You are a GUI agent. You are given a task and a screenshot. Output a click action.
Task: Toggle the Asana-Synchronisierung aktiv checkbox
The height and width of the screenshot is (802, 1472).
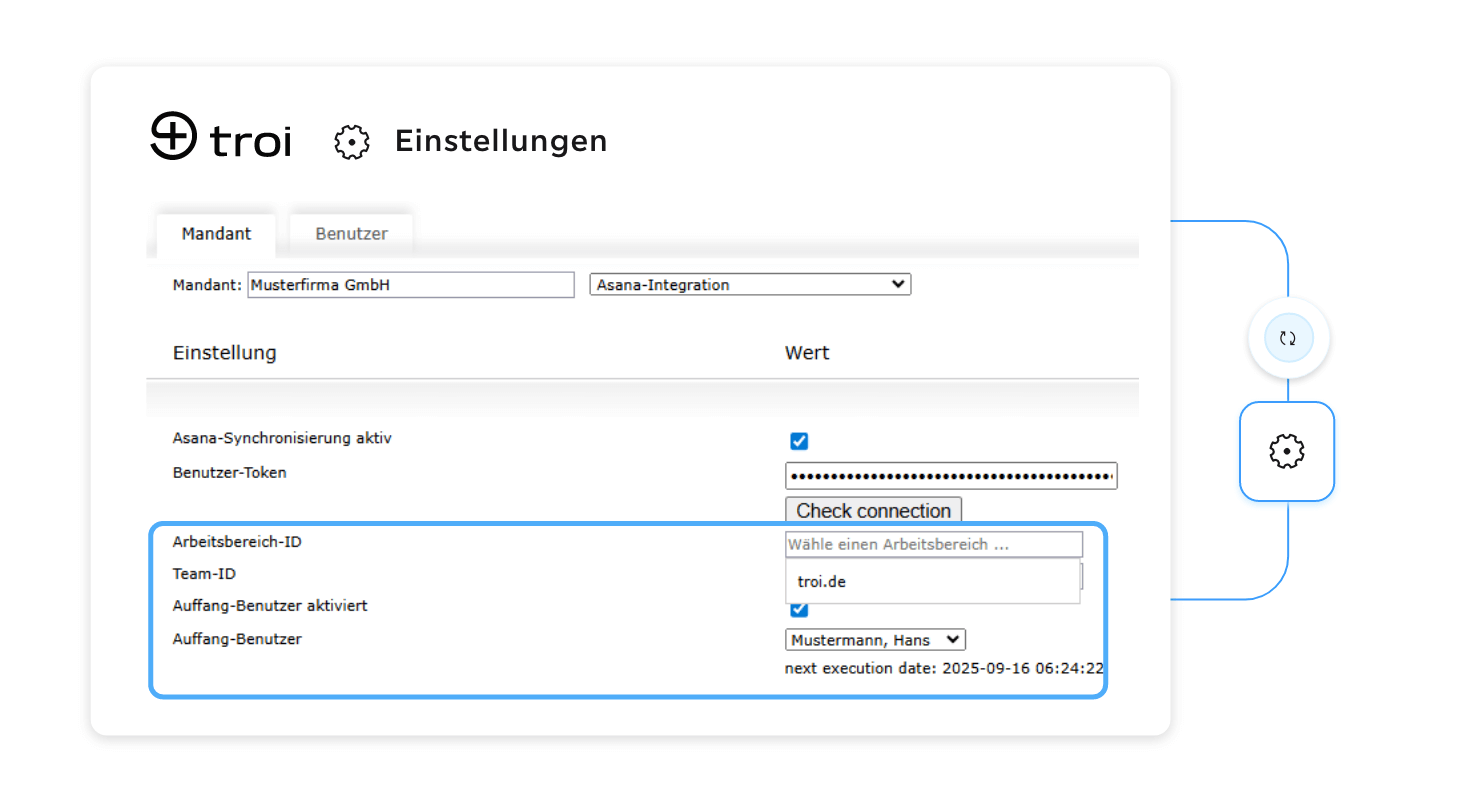click(799, 441)
